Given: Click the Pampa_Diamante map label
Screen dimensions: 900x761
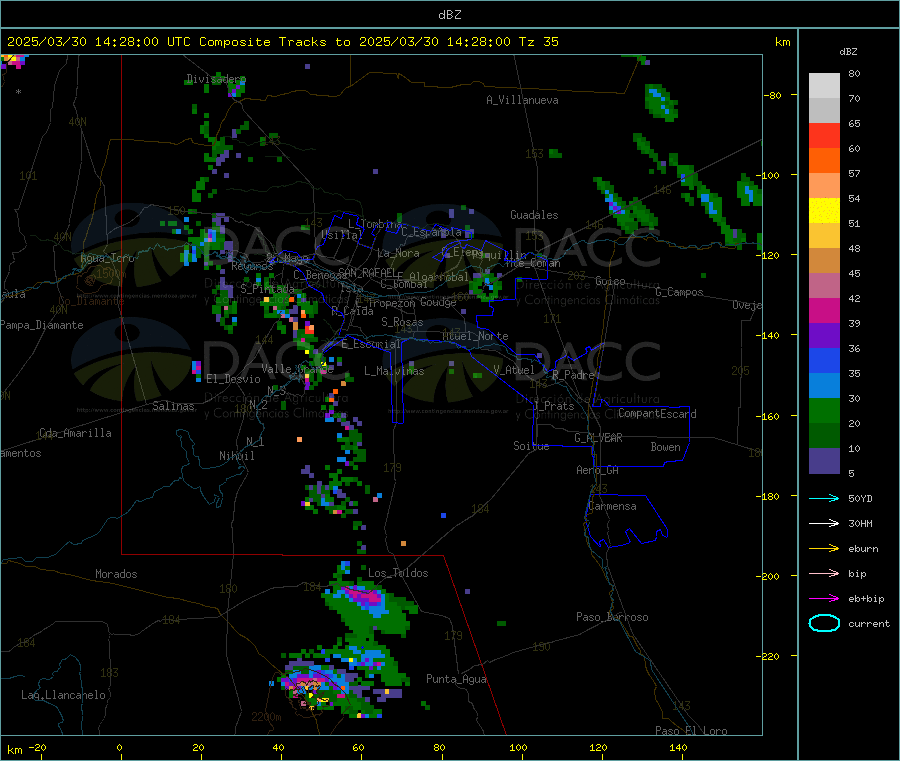Looking at the screenshot, I should (x=42, y=325).
